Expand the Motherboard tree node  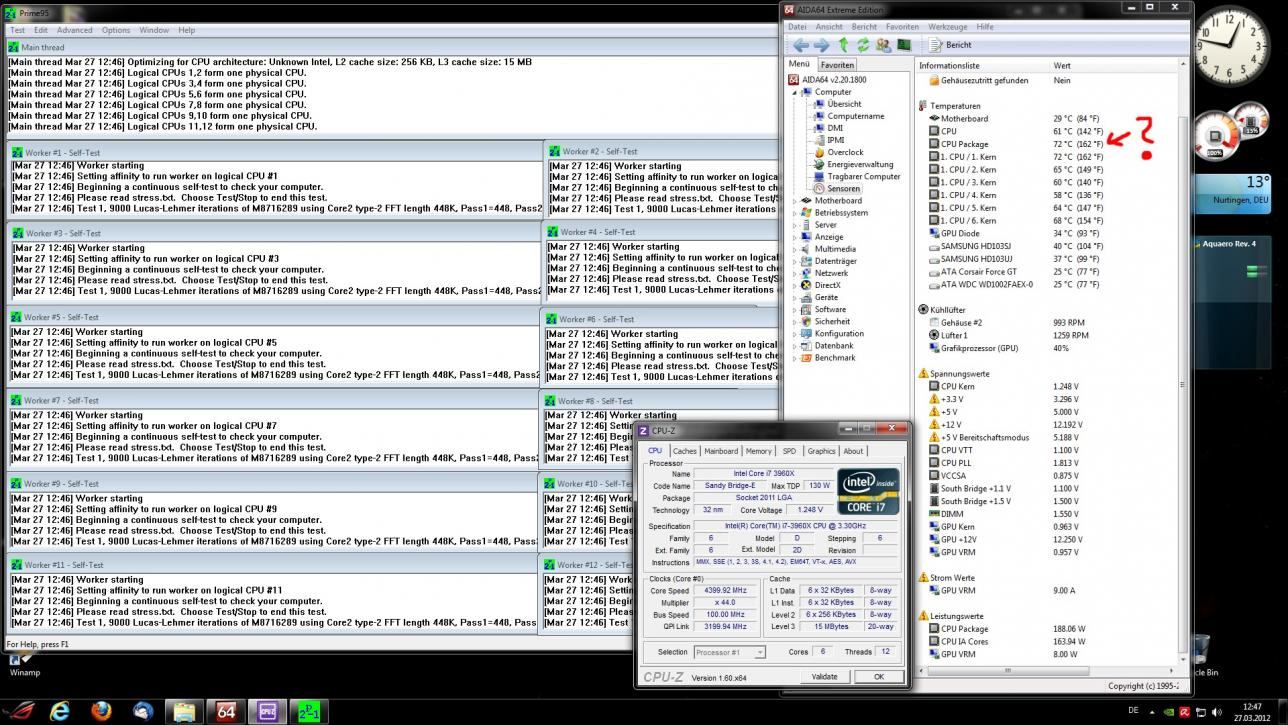pos(796,201)
